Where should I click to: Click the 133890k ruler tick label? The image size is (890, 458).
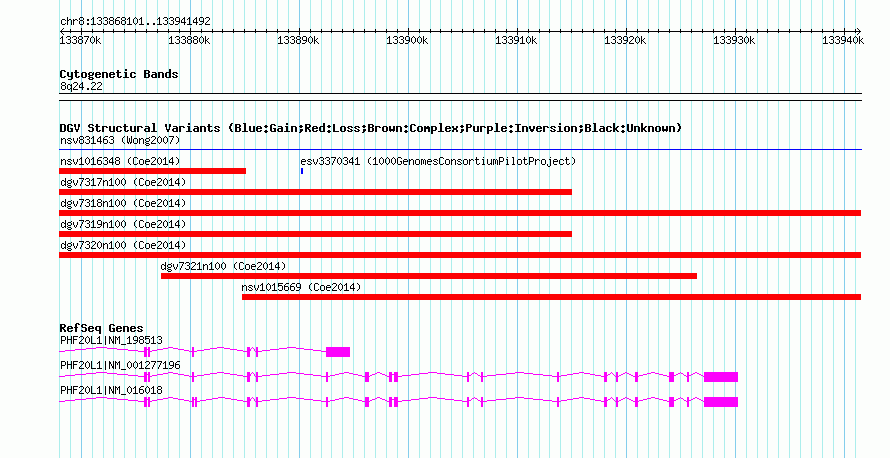[298, 40]
